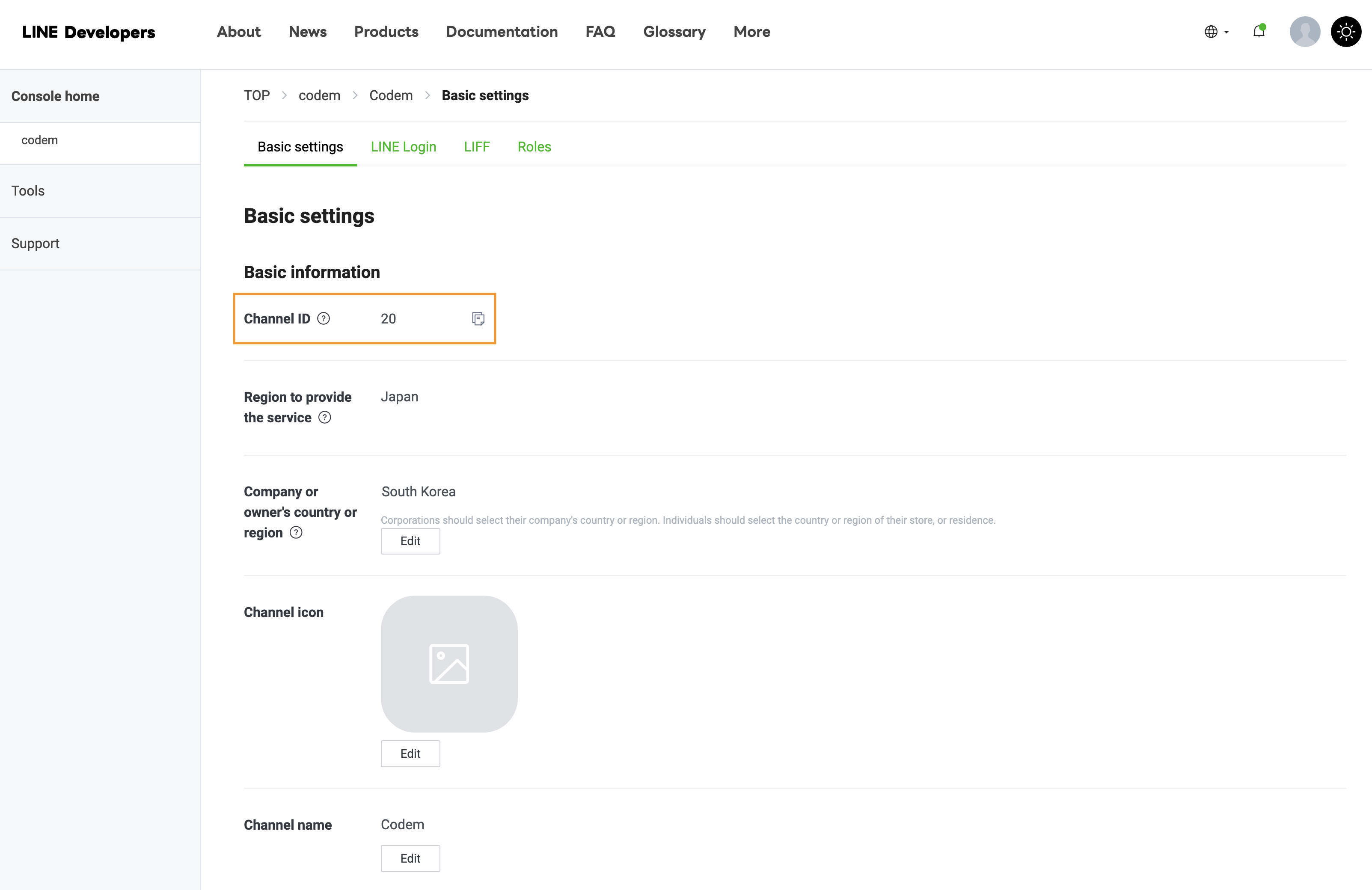The height and width of the screenshot is (890, 1372).
Task: Show help for company or owner's country
Action: [296, 533]
